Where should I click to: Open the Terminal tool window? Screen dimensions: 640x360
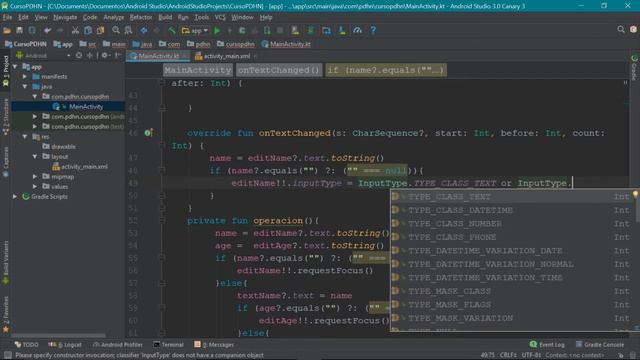(x=169, y=345)
